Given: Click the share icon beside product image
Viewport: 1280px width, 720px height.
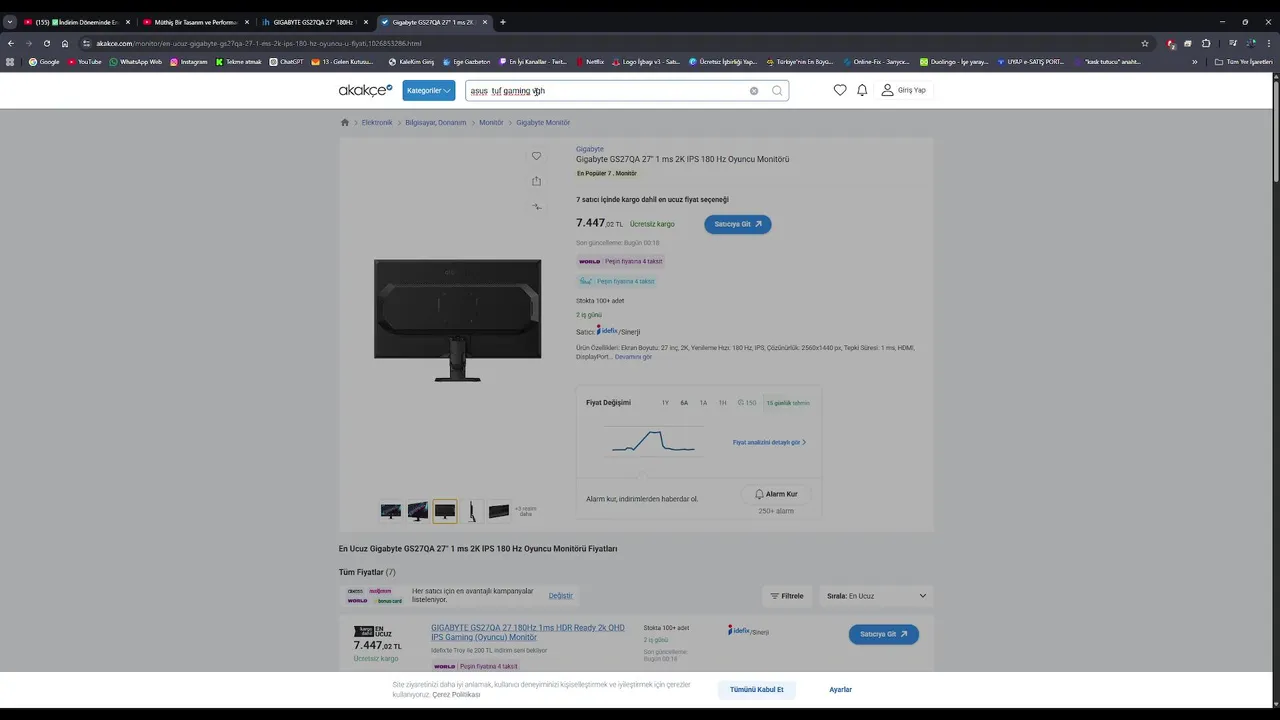Looking at the screenshot, I should pyautogui.click(x=536, y=181).
